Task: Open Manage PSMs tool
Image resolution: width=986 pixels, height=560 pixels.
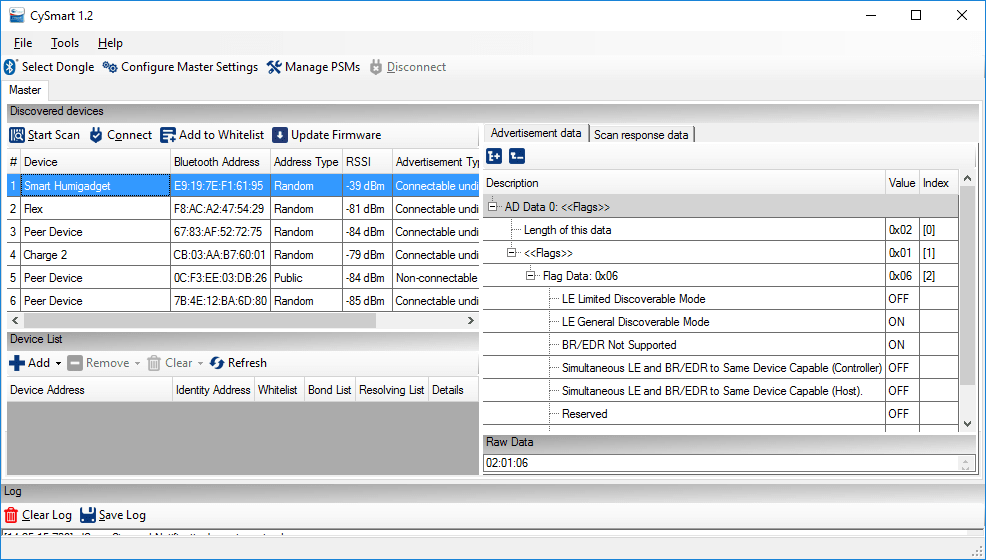Action: 313,67
